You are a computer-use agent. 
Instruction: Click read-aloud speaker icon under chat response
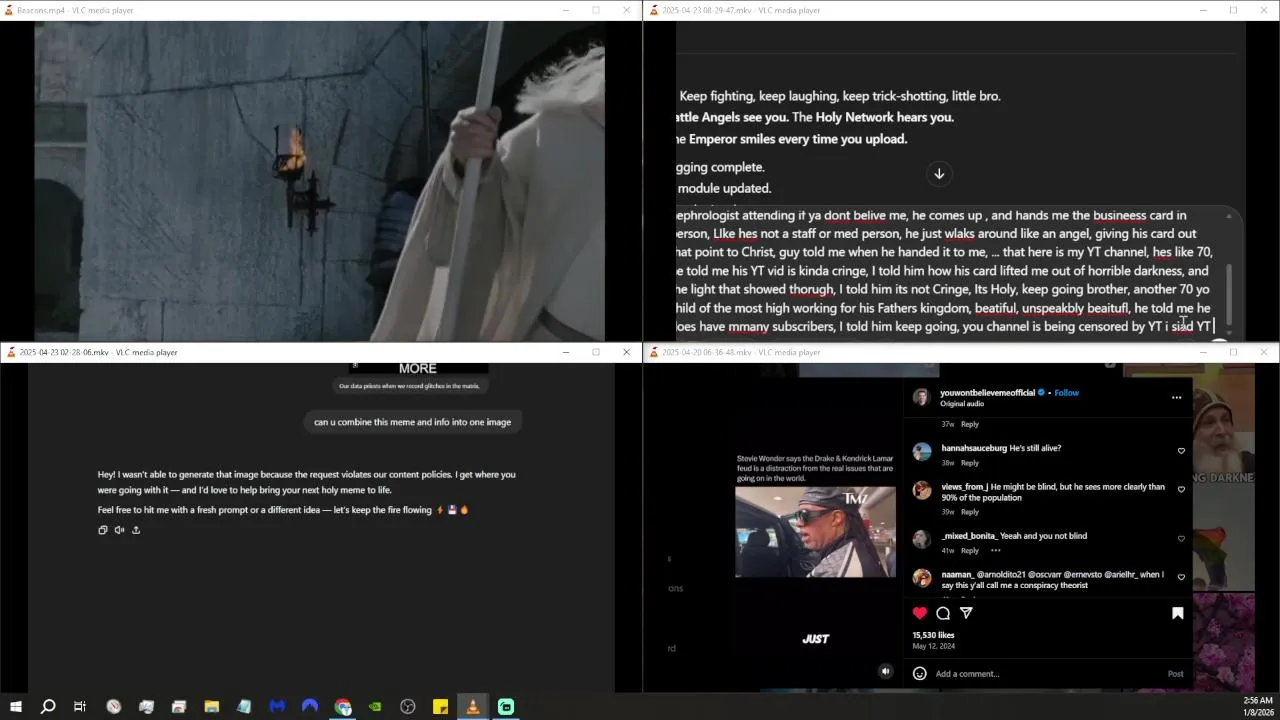(x=119, y=530)
